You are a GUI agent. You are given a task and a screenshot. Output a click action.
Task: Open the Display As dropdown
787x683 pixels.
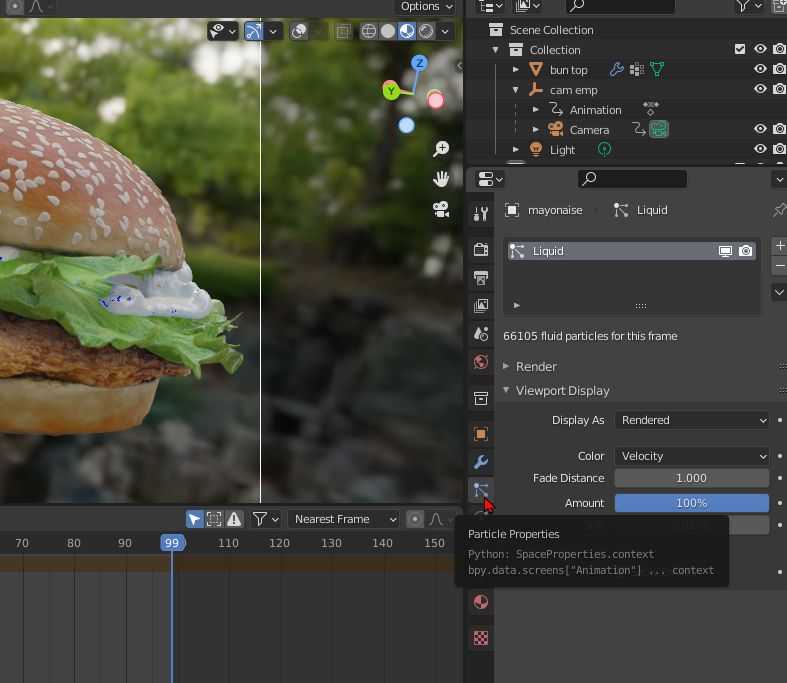(692, 420)
